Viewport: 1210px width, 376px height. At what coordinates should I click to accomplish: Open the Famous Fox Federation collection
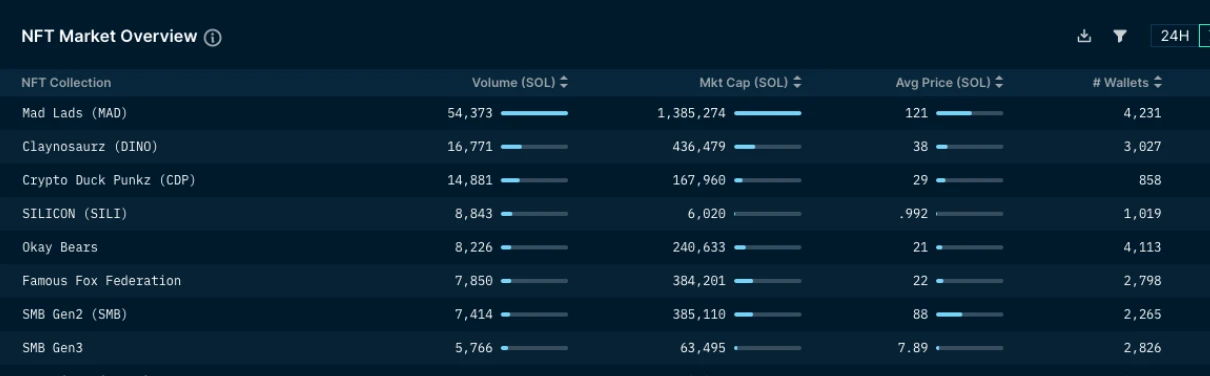click(x=102, y=281)
